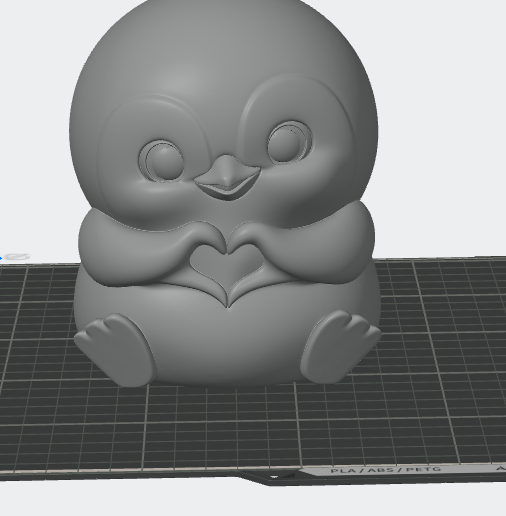Screen dimensions: 506x516
Task: Click the penguin's left eye
Action: [162, 161]
